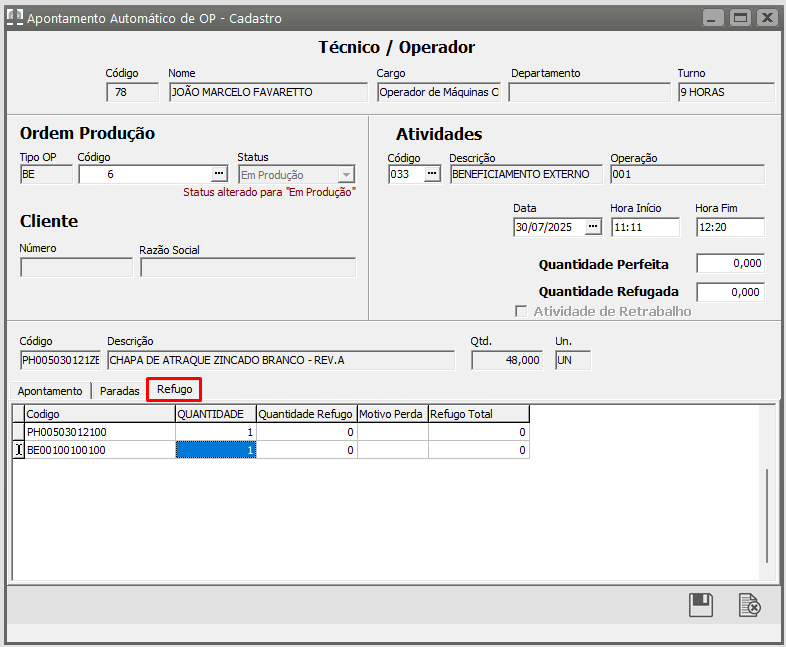786x647 pixels.
Task: Open lookup button beside Atividades Código
Action: click(x=431, y=174)
